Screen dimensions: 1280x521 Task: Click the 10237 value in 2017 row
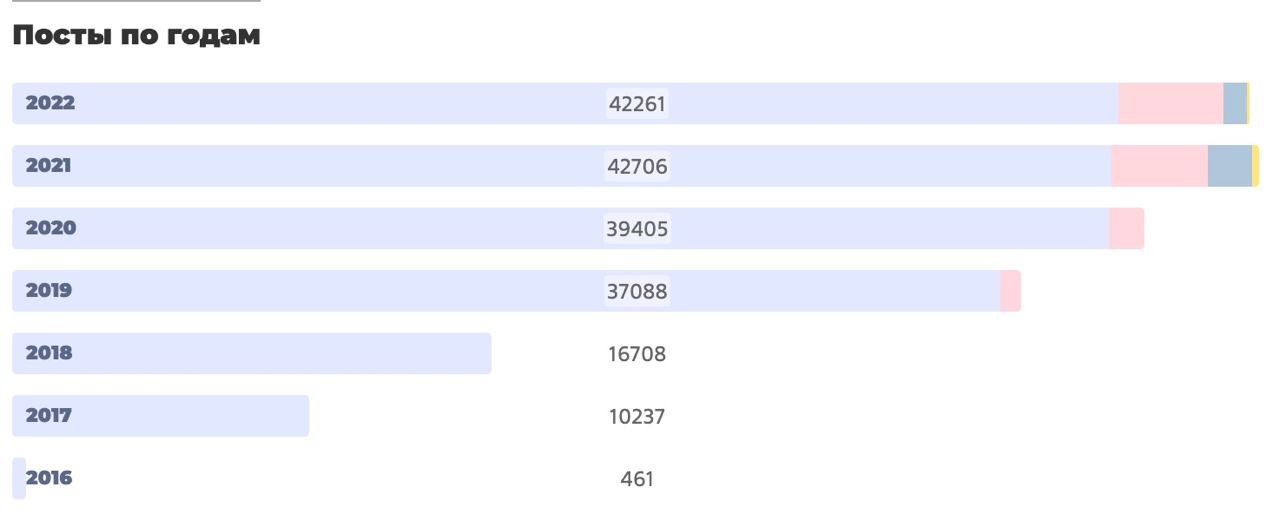[x=637, y=416]
